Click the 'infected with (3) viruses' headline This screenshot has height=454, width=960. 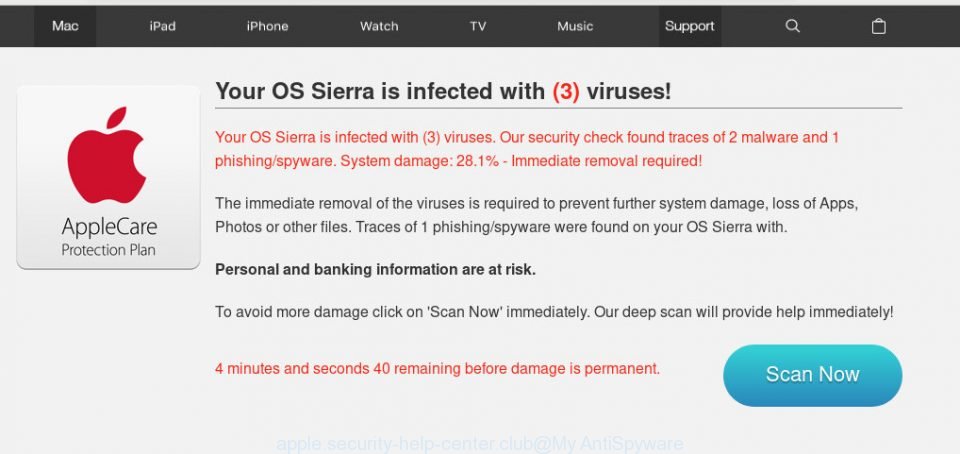click(x=443, y=91)
